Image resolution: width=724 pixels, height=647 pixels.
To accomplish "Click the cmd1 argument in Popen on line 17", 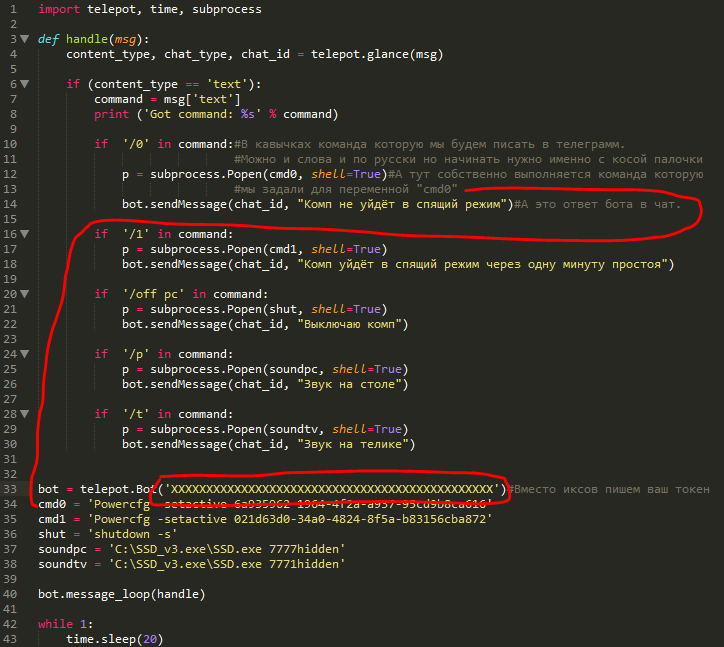I will [x=283, y=249].
